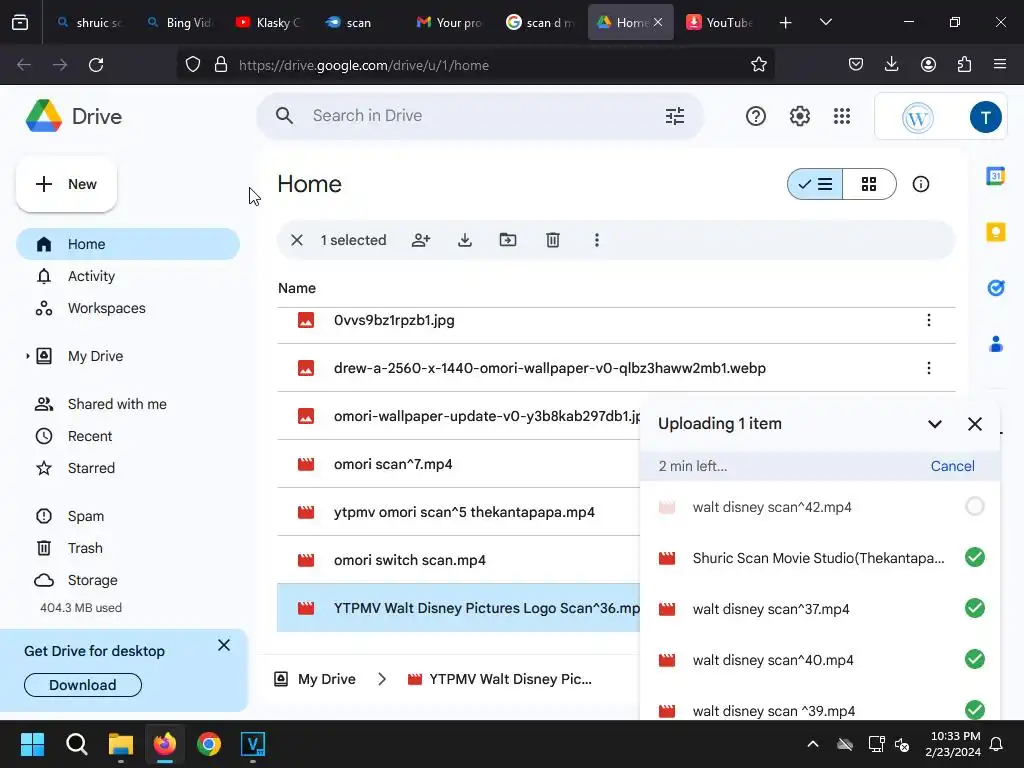The image size is (1024, 768).
Task: Open Firefox downloads icon
Action: tap(891, 65)
